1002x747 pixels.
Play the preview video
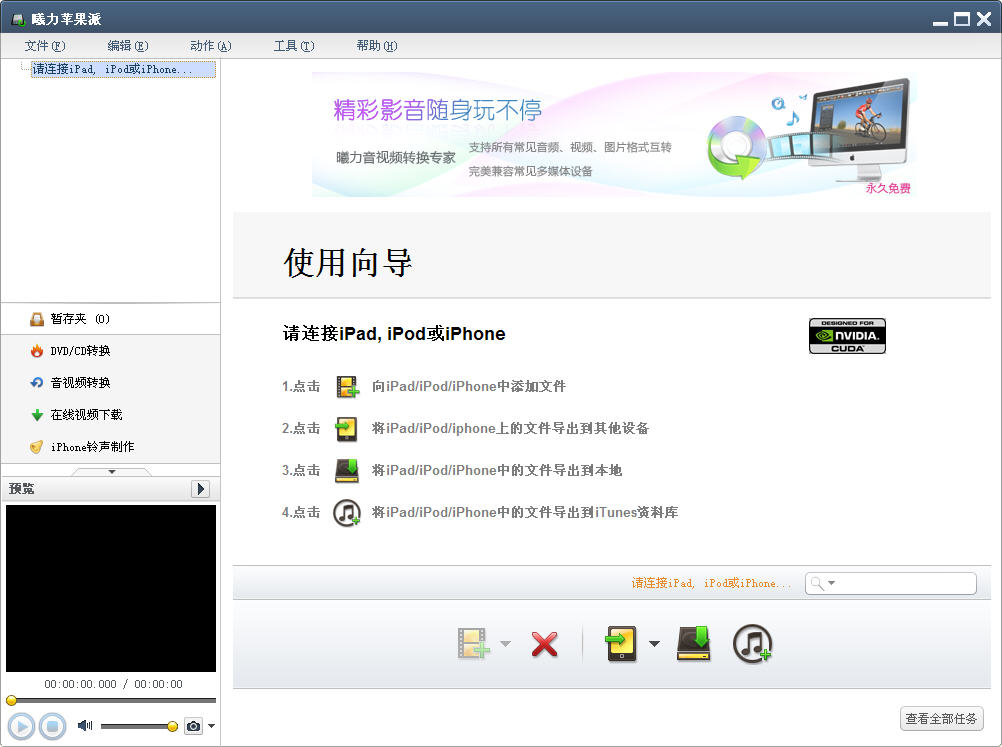pos(21,727)
